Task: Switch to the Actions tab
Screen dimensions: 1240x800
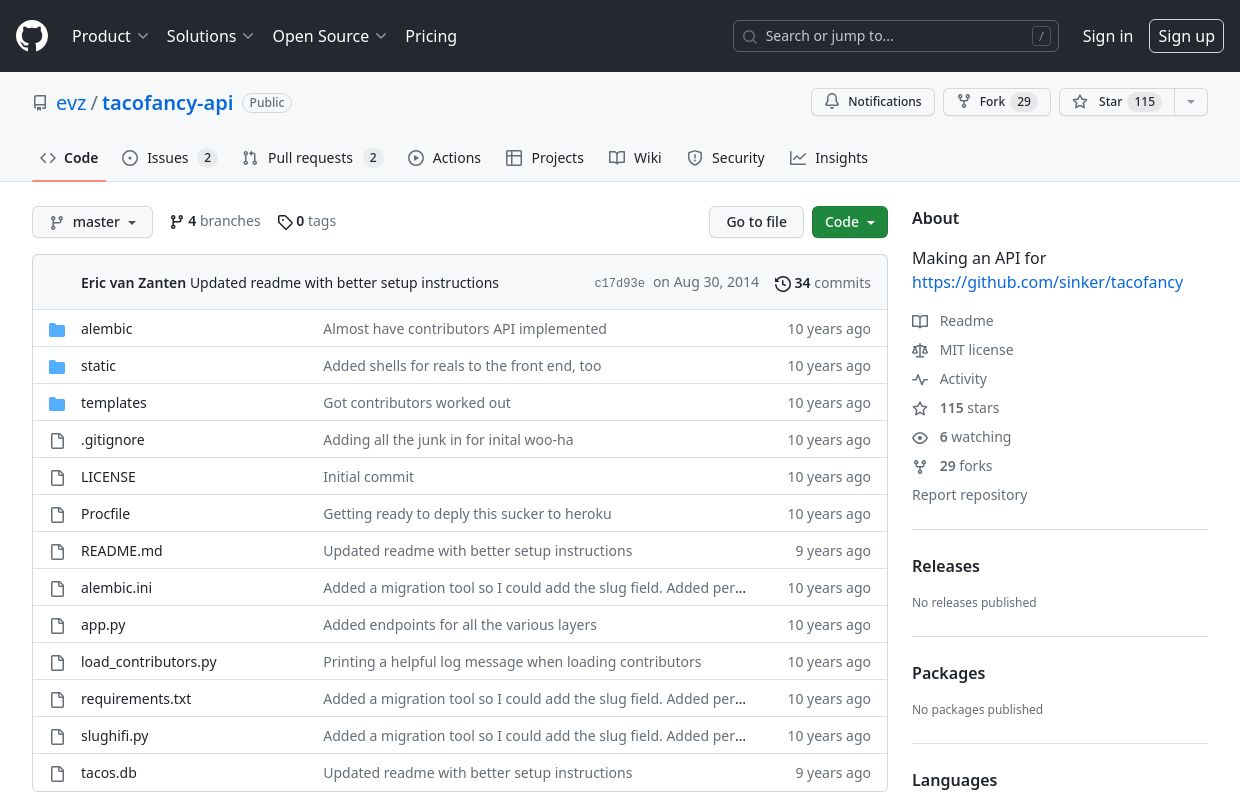Action: coord(444,158)
